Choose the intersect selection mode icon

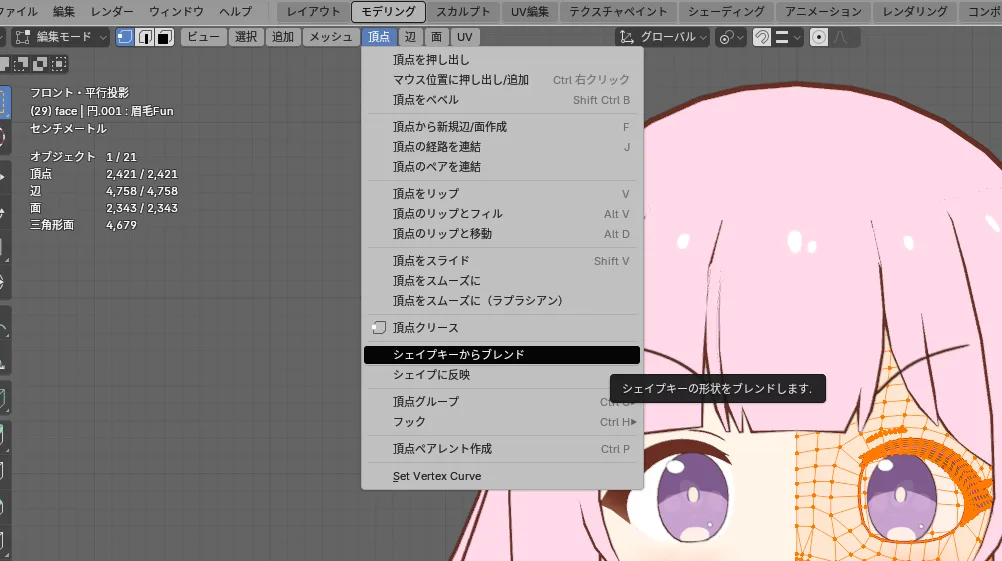tap(59, 64)
